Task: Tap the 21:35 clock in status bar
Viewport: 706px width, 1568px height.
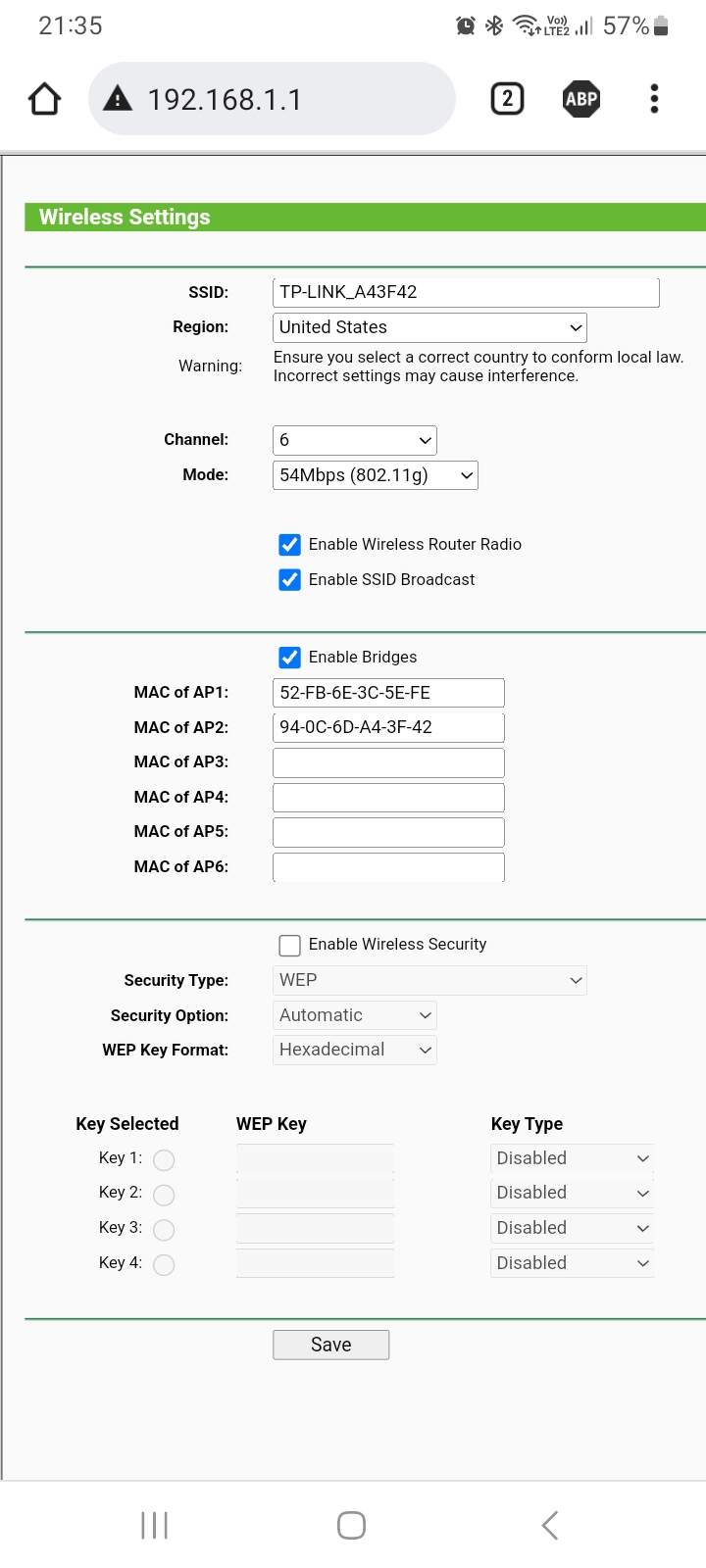Action: tap(71, 25)
